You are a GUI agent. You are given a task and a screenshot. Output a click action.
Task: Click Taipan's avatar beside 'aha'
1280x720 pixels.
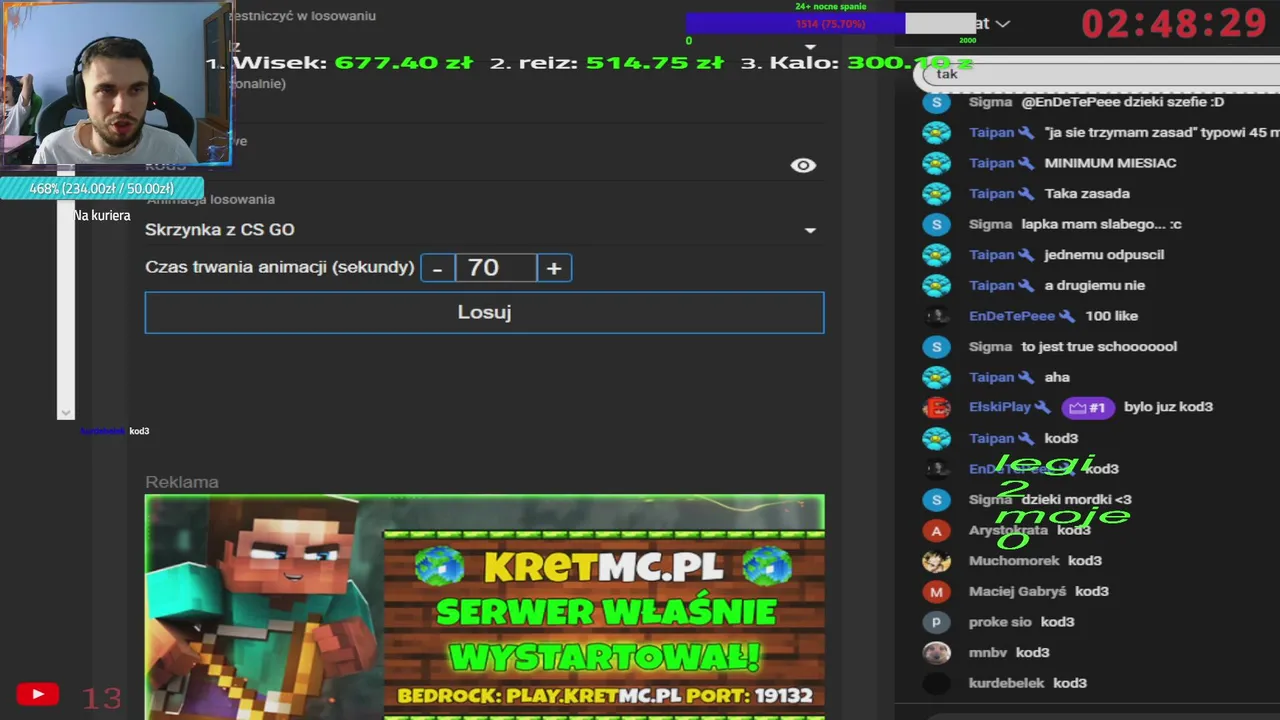(x=936, y=377)
